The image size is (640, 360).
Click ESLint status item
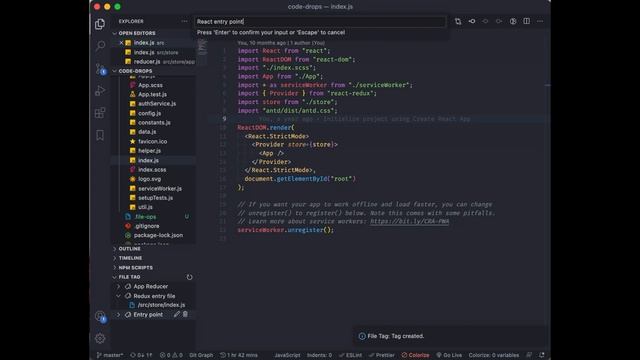pyautogui.click(x=351, y=355)
